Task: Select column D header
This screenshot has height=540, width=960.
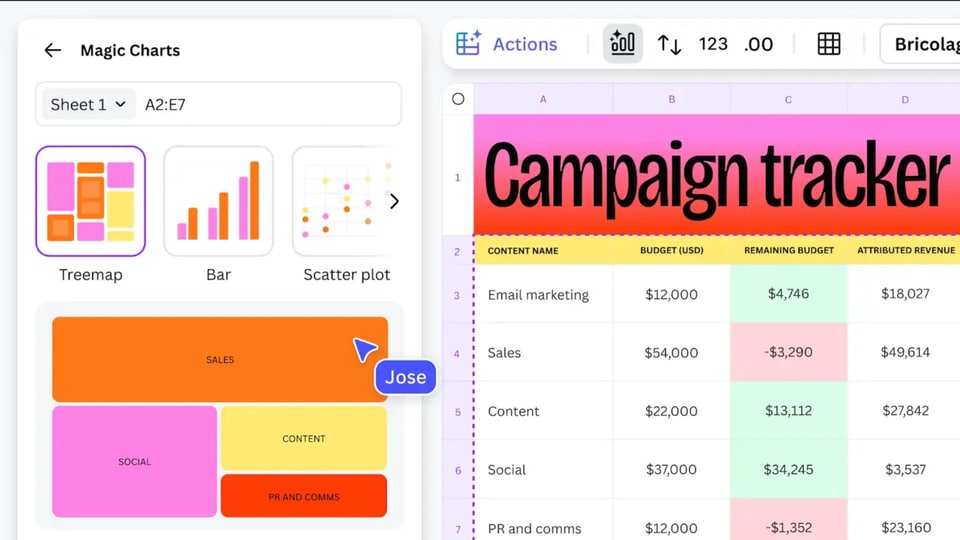Action: coord(904,99)
